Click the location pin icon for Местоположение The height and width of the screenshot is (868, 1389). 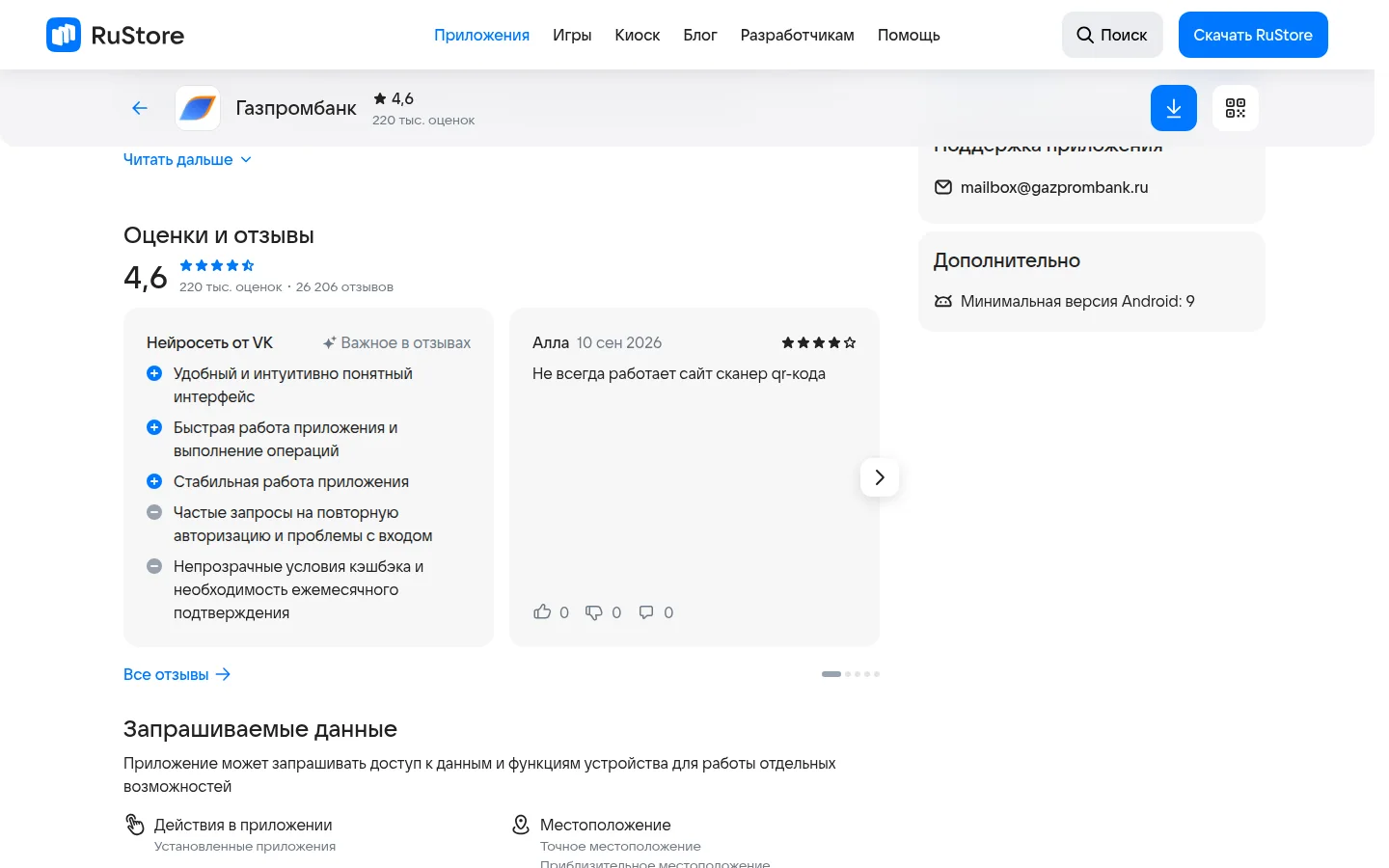521,825
